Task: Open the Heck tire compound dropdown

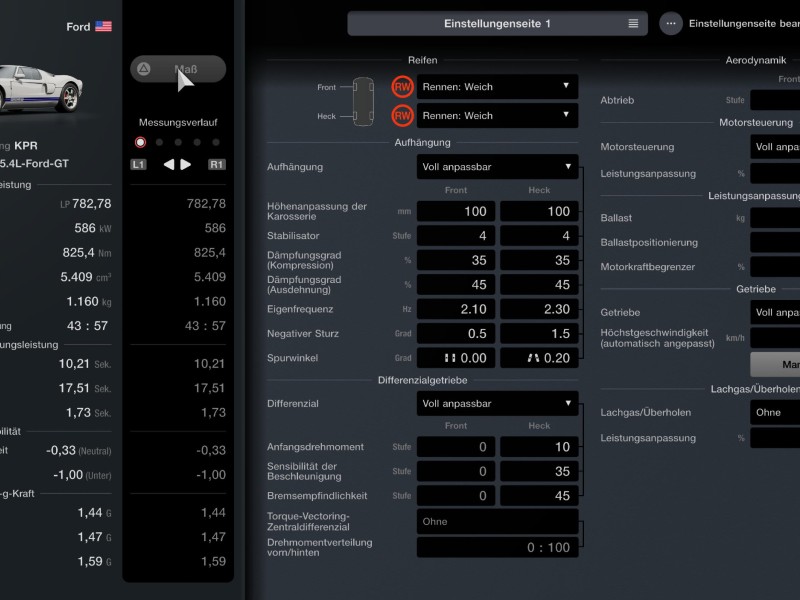Action: coord(497,116)
